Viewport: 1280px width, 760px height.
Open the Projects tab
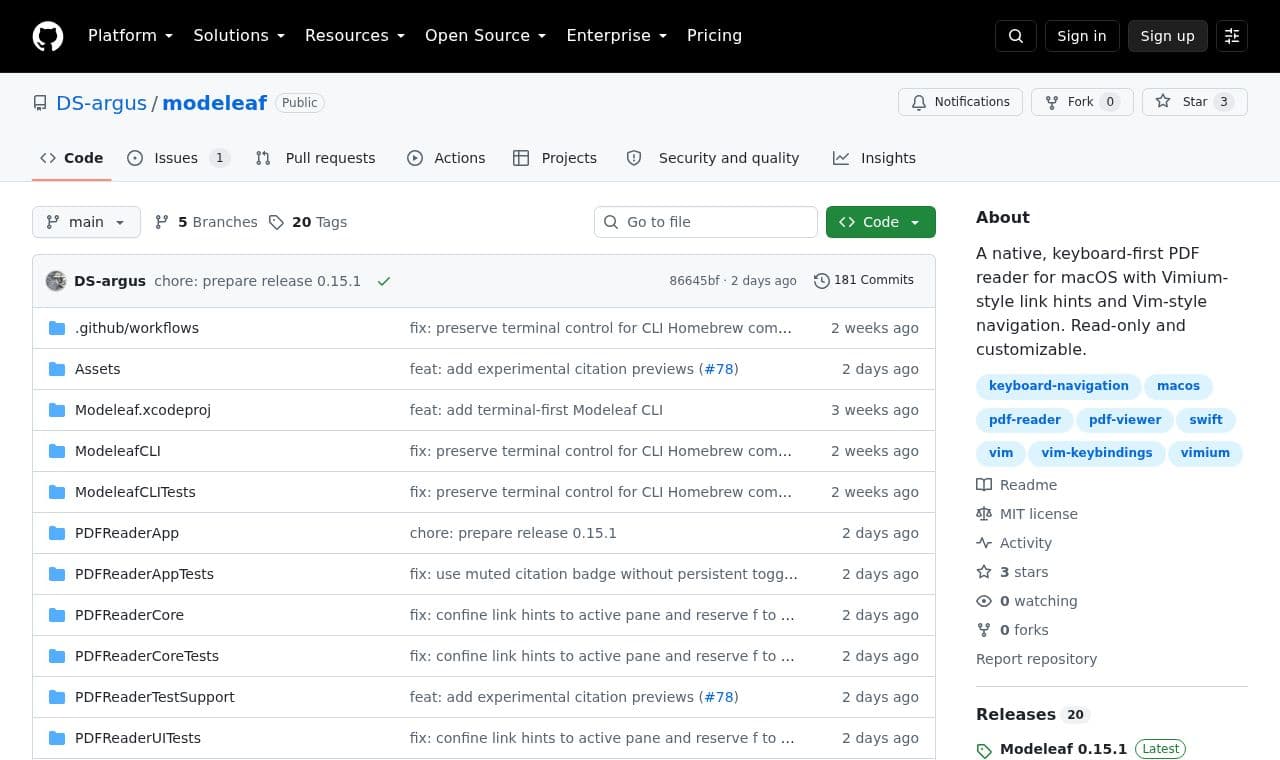(x=555, y=158)
